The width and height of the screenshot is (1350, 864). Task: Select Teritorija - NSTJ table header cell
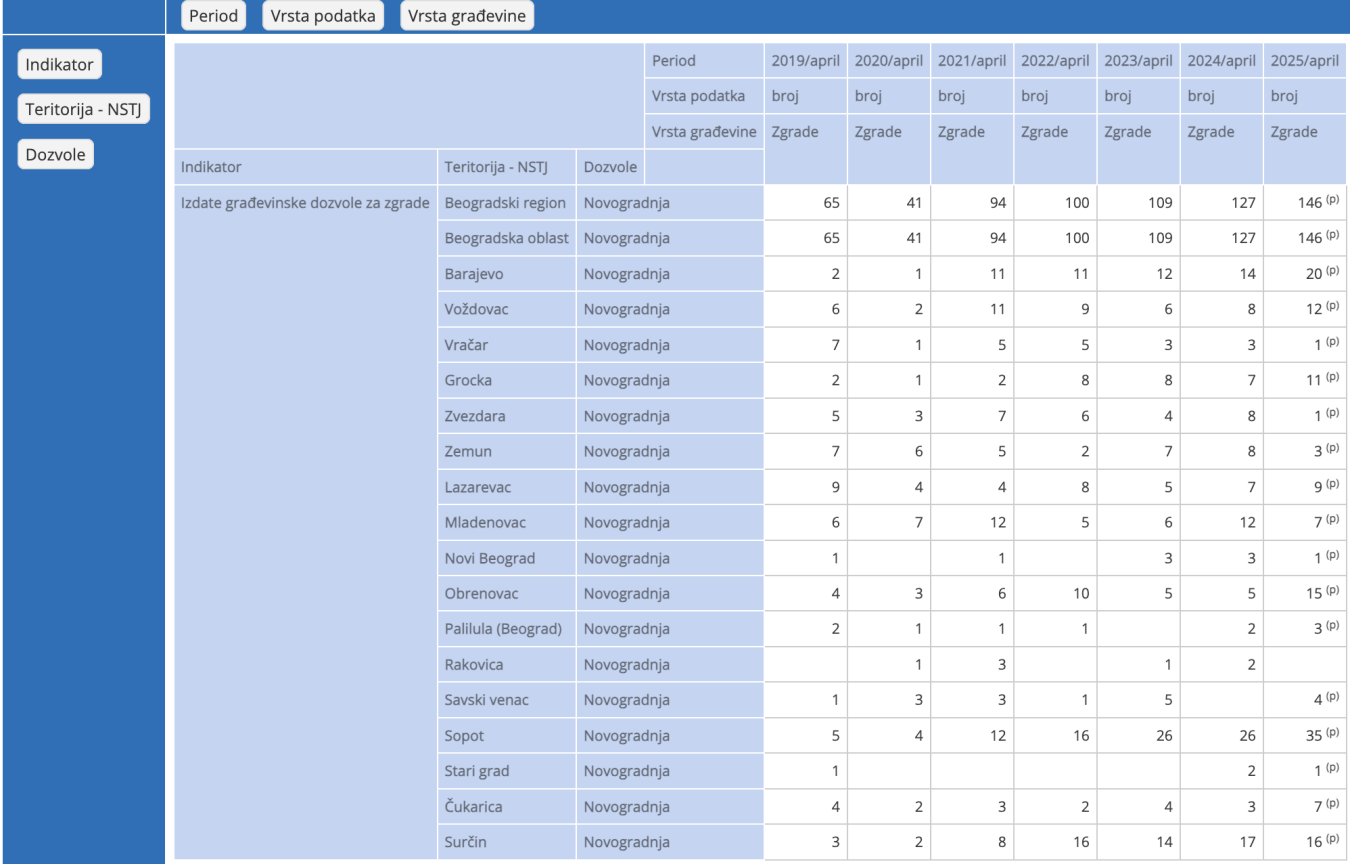[496, 167]
